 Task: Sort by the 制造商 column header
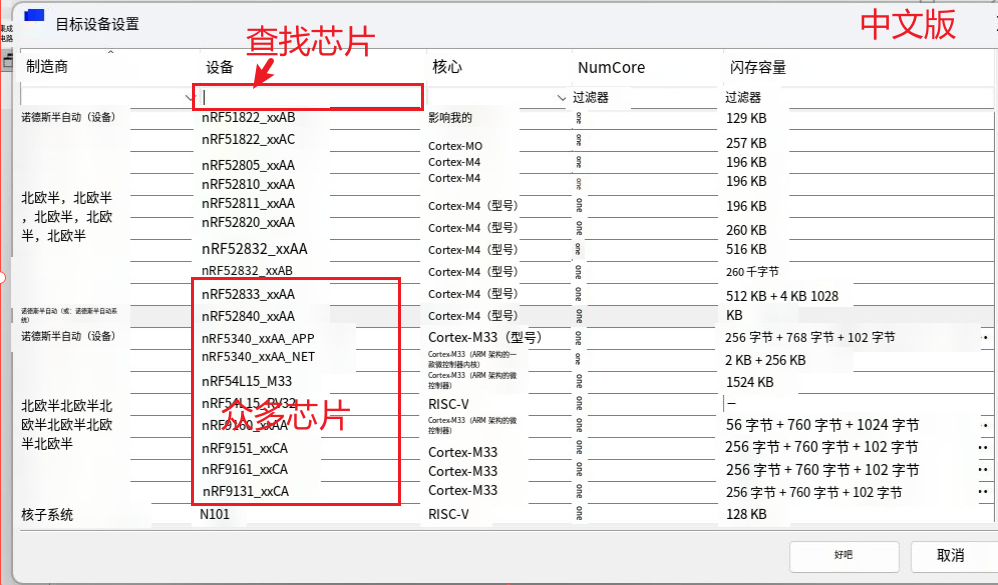coord(47,66)
